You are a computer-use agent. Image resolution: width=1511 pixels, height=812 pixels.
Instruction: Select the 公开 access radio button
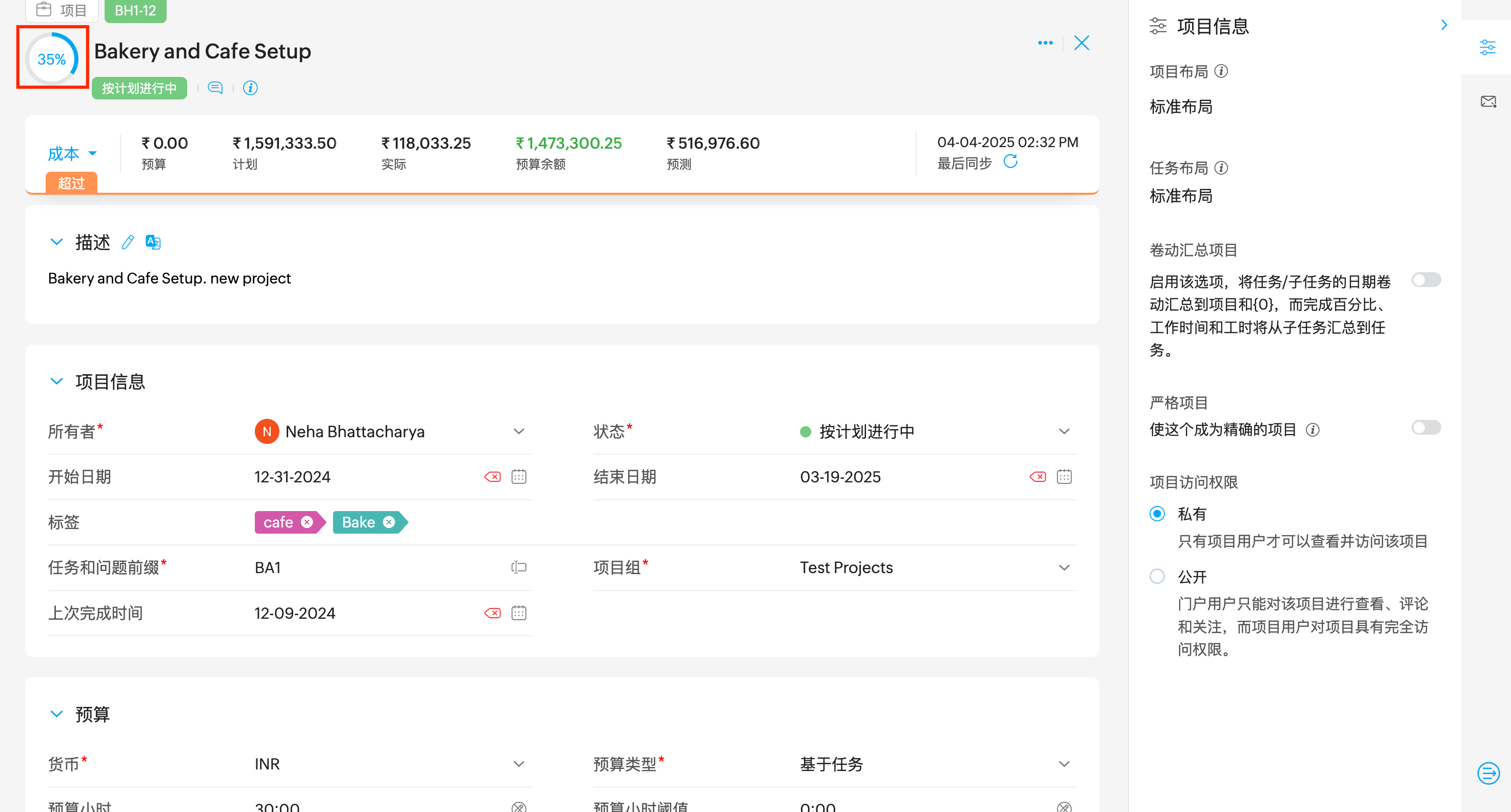[1157, 576]
